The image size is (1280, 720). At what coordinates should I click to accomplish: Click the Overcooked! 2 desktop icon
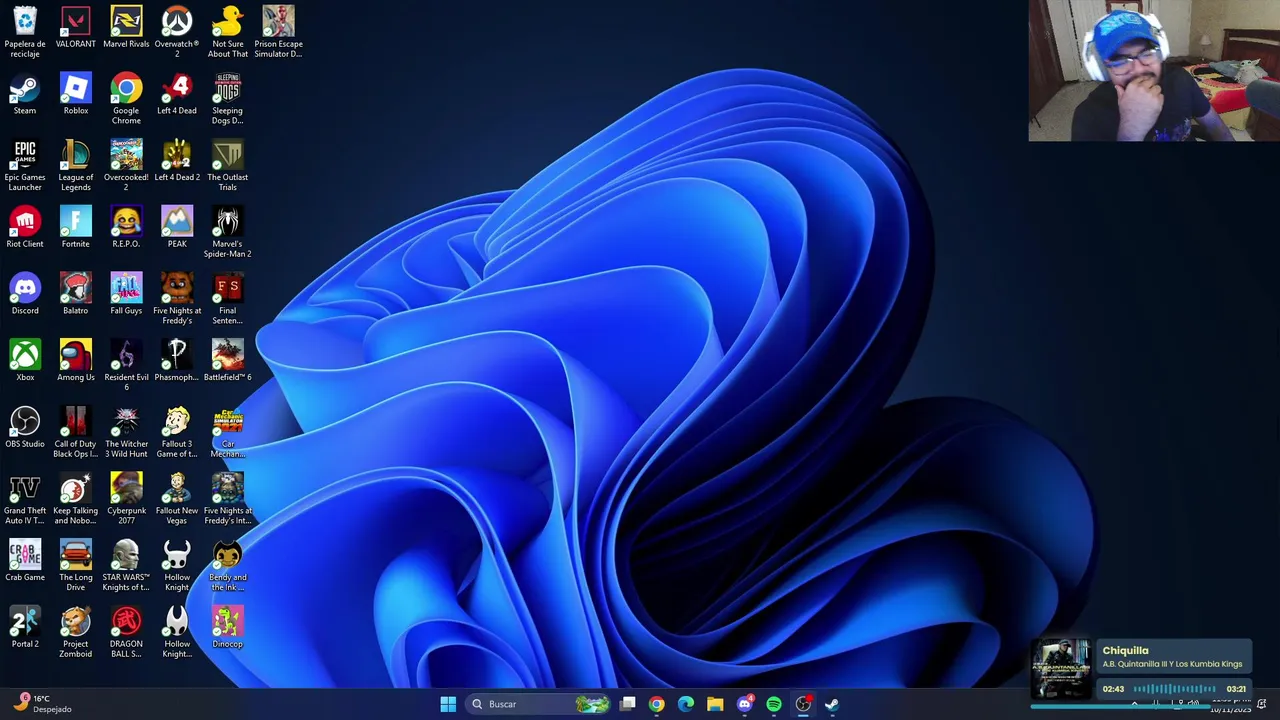click(x=126, y=165)
